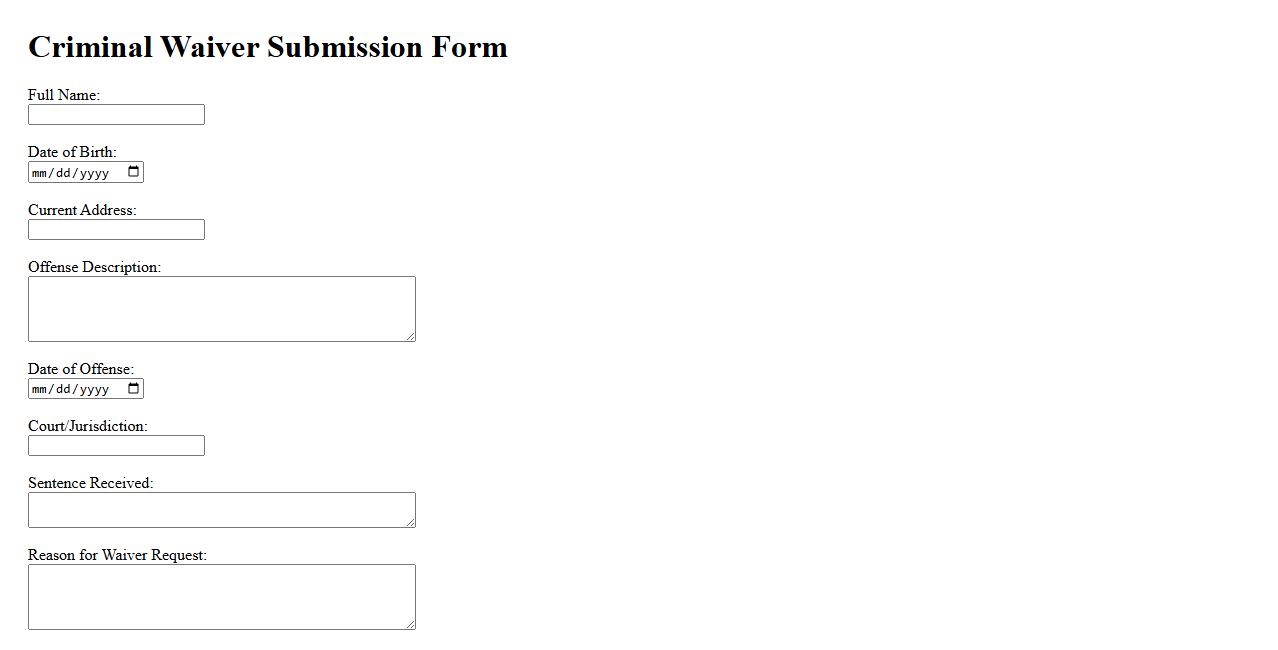Click the Sentence Received text area
Viewport: 1278px width, 650px height.
tap(221, 510)
